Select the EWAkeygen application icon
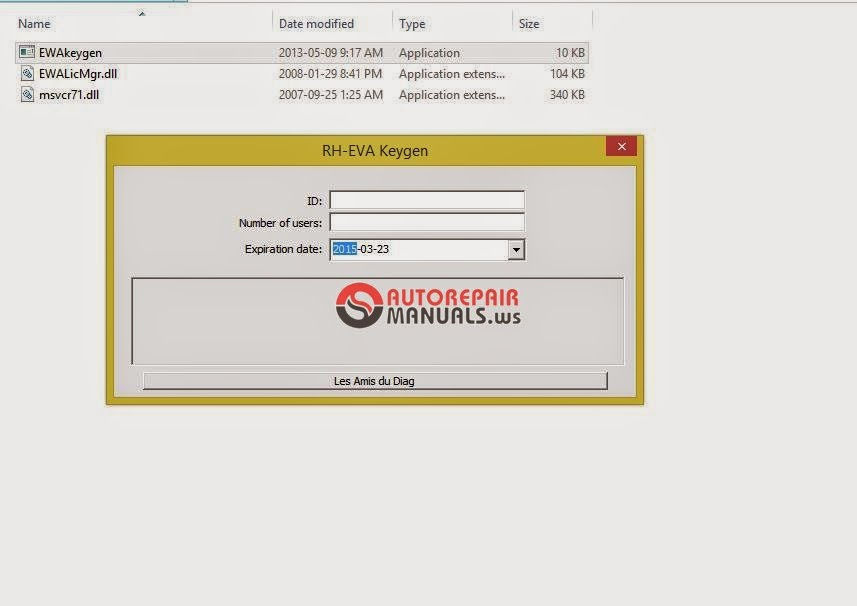Screen dimensions: 857x606 [x=27, y=52]
